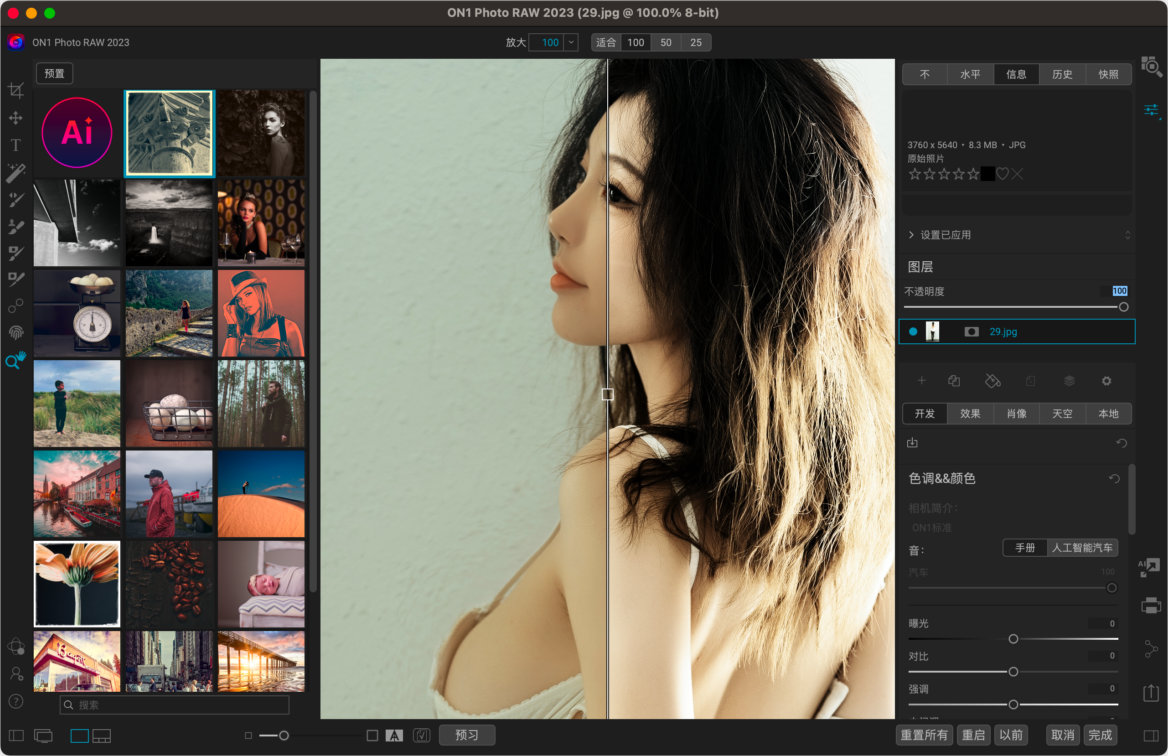The height and width of the screenshot is (756, 1168).
Task: Open the 肖像 portrait tab
Action: [x=1017, y=413]
